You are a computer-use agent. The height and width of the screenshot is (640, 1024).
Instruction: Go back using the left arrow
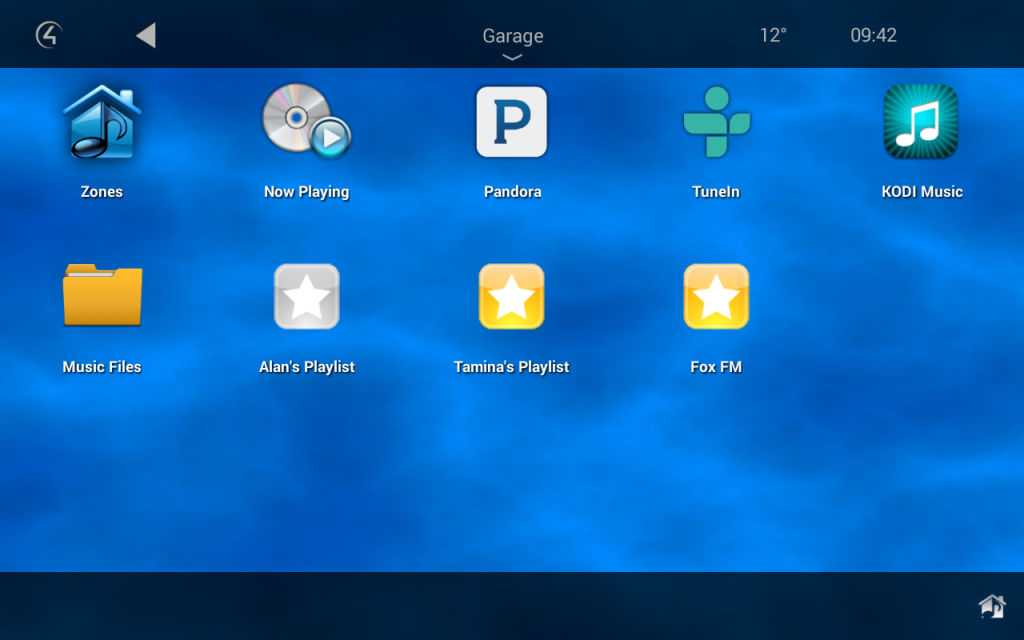pos(146,35)
